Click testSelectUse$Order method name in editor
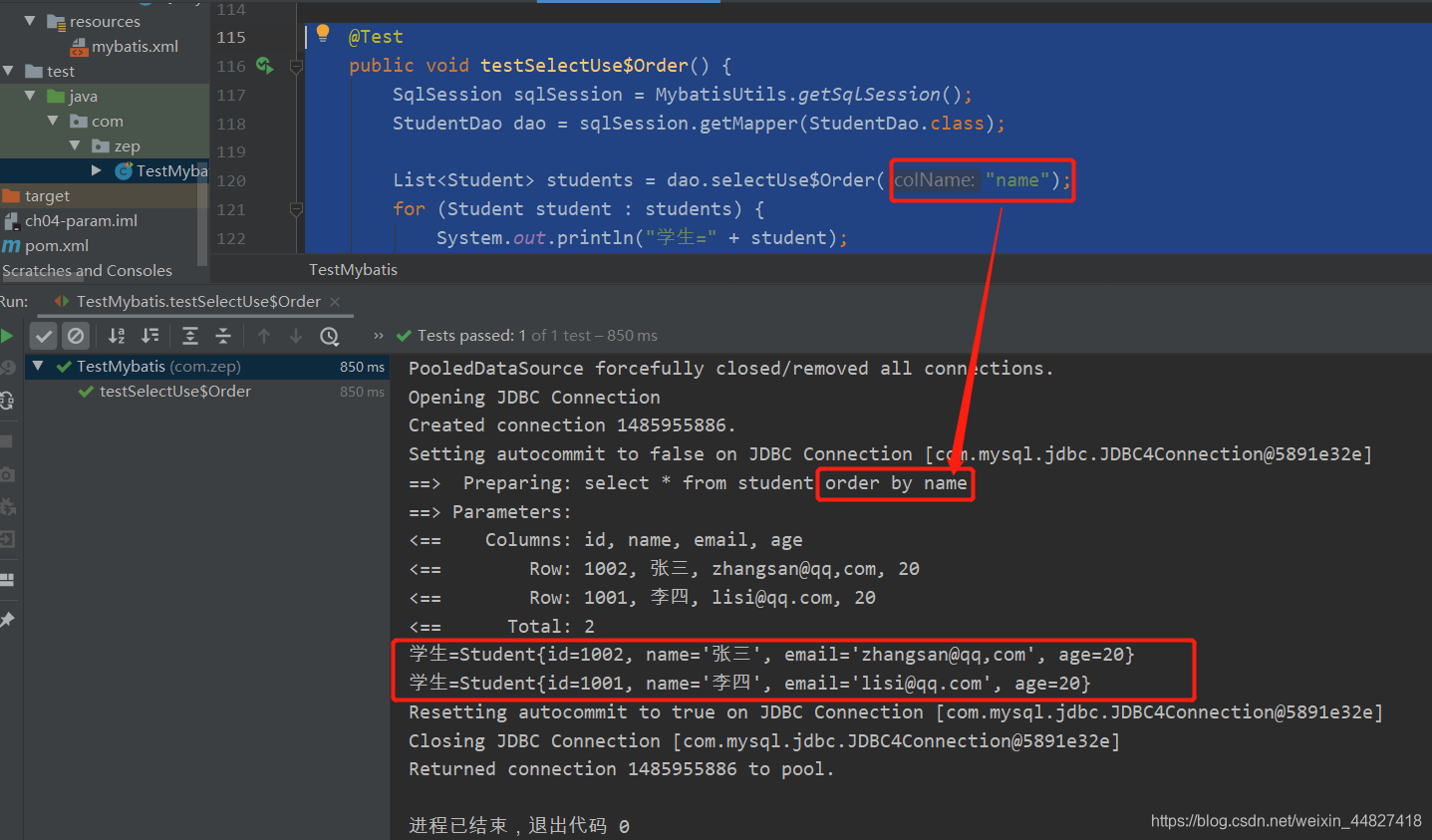 (584, 65)
